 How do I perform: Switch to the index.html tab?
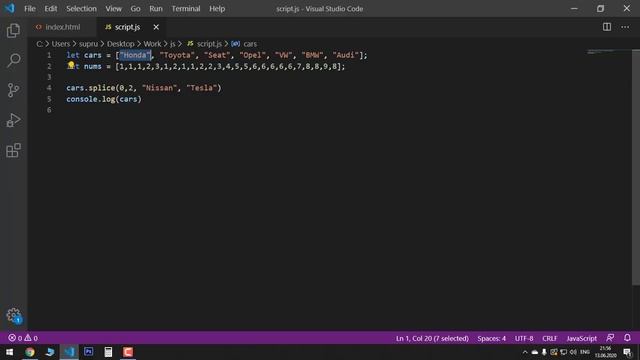coord(62,27)
